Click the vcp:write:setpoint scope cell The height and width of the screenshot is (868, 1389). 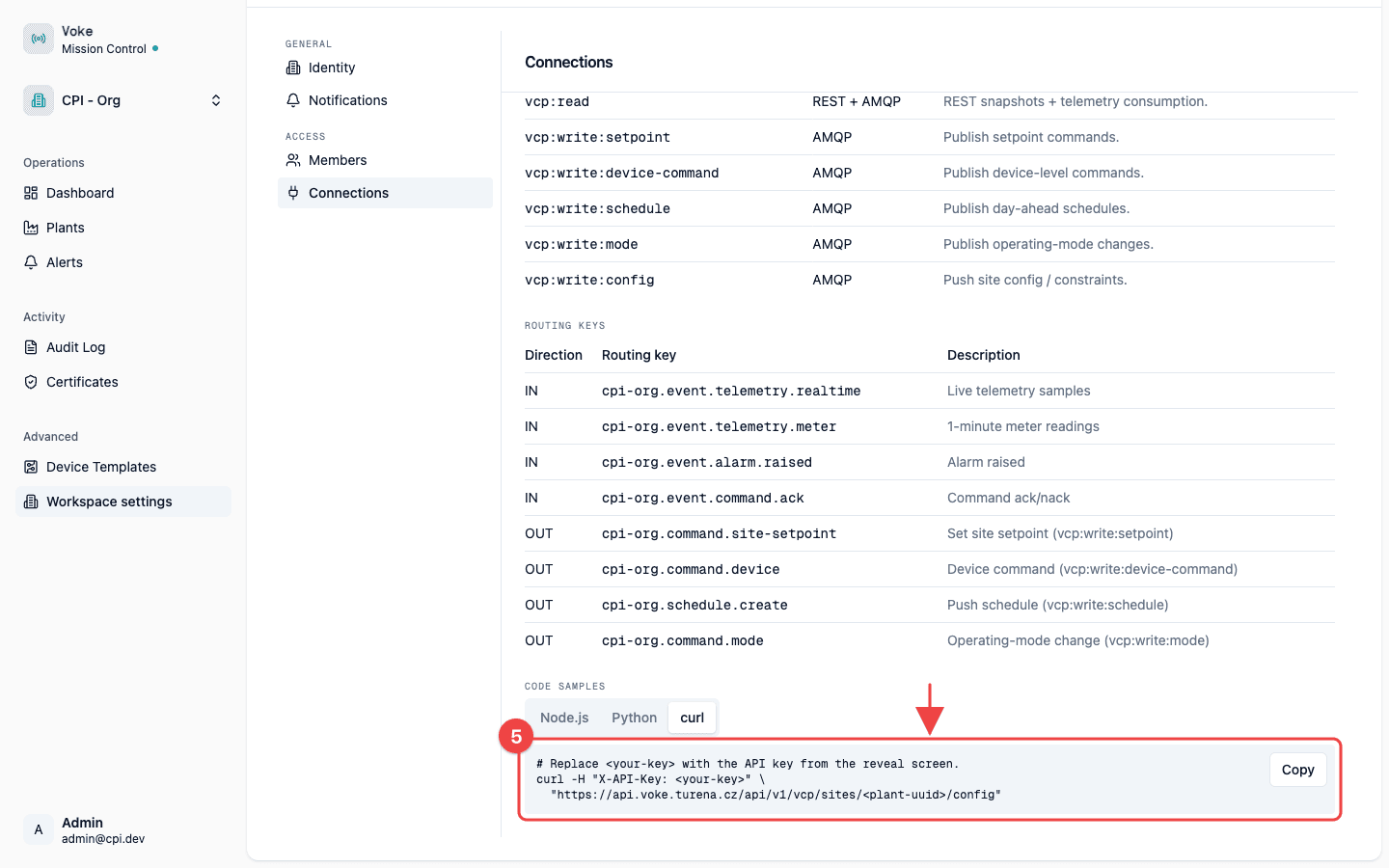point(597,137)
